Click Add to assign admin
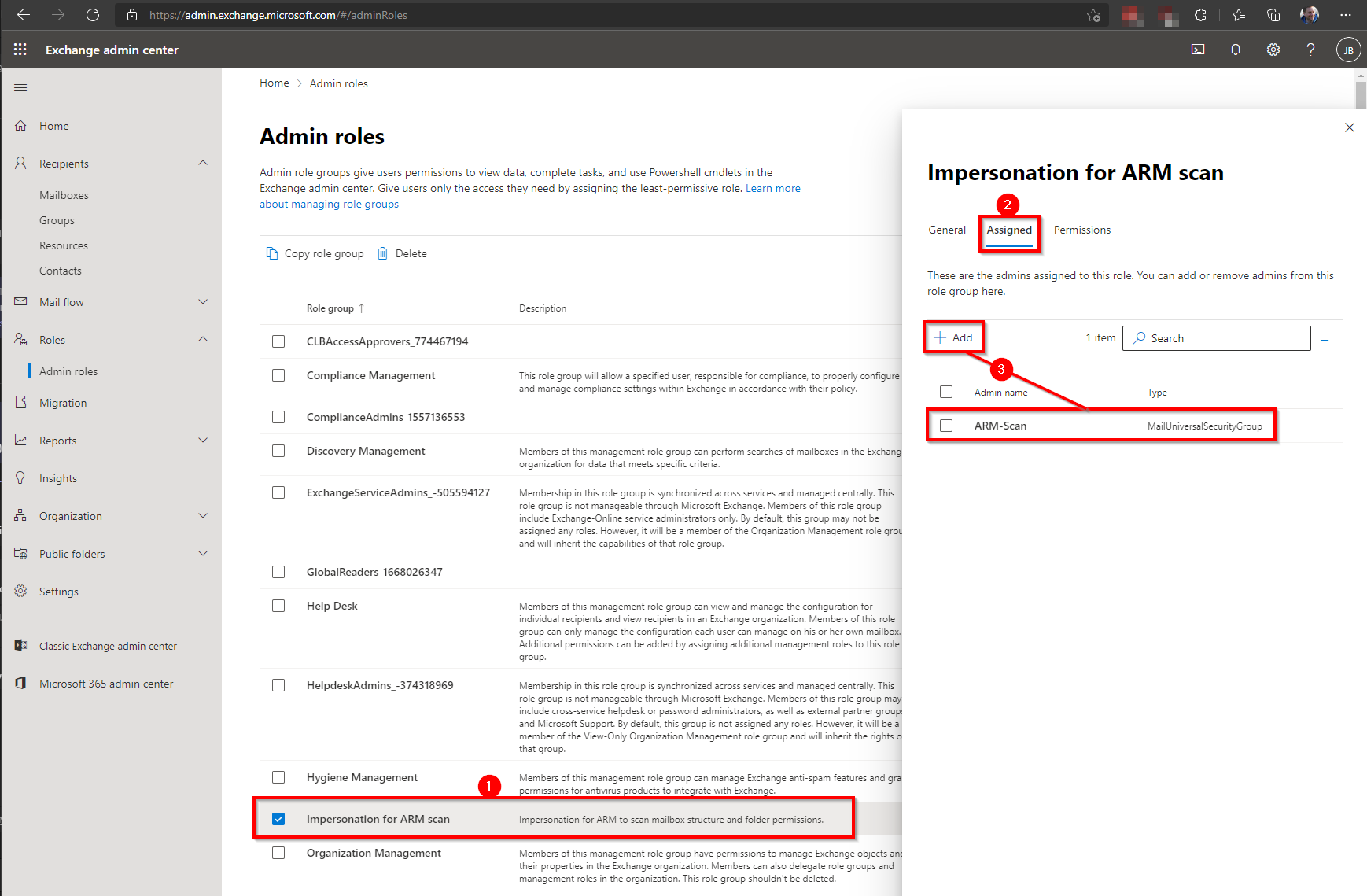The width and height of the screenshot is (1367, 896). tap(953, 337)
